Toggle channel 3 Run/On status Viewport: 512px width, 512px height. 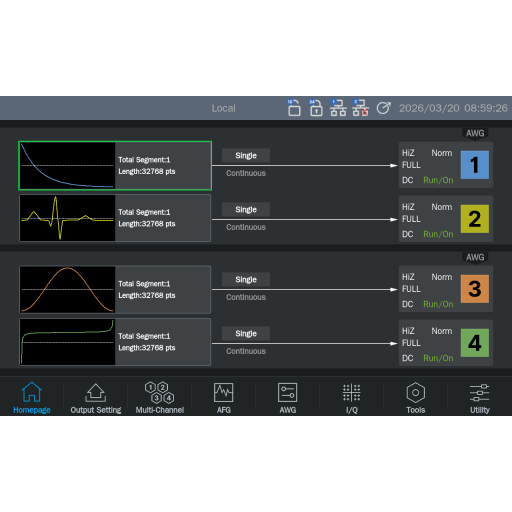438,304
